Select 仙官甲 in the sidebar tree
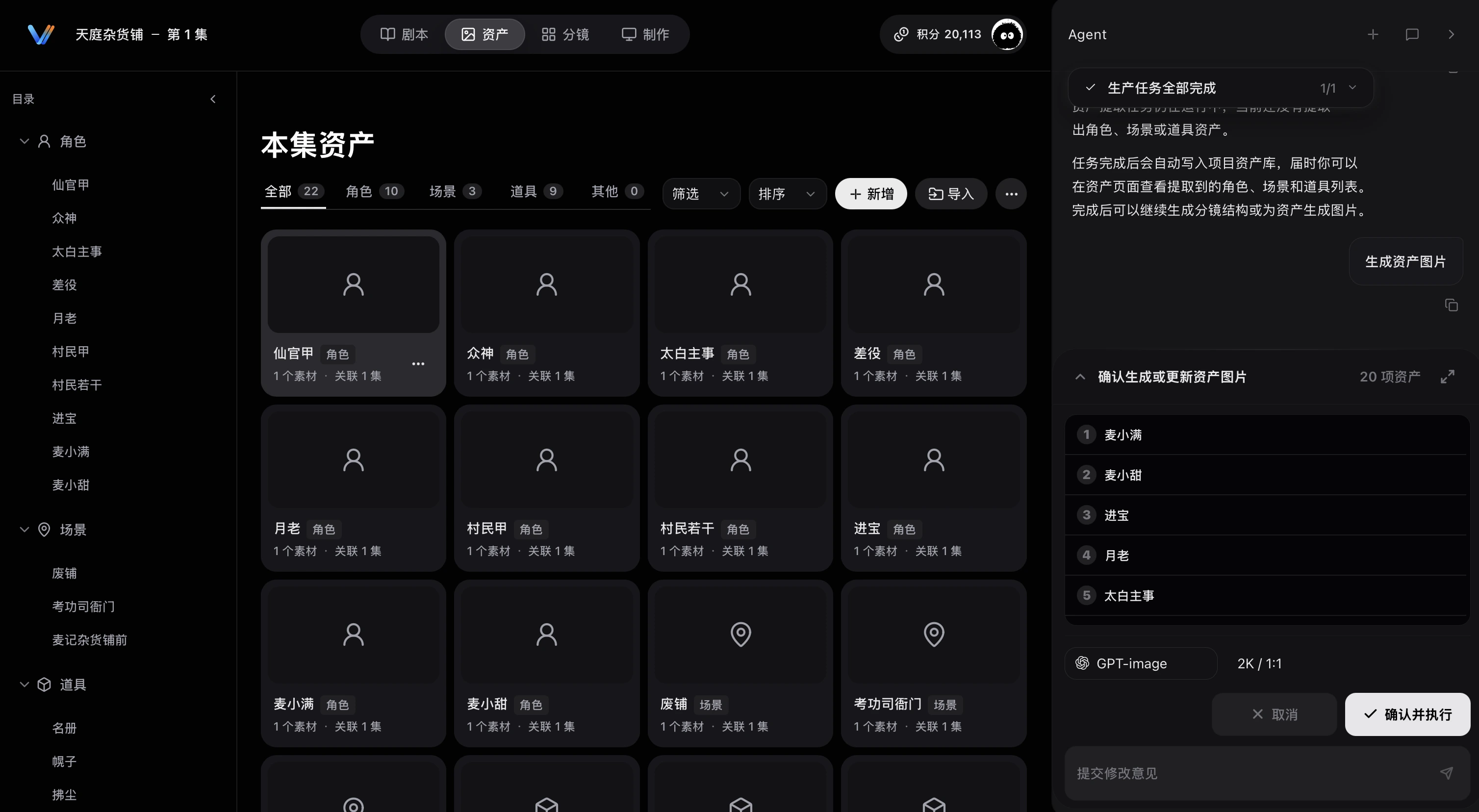 pos(71,185)
